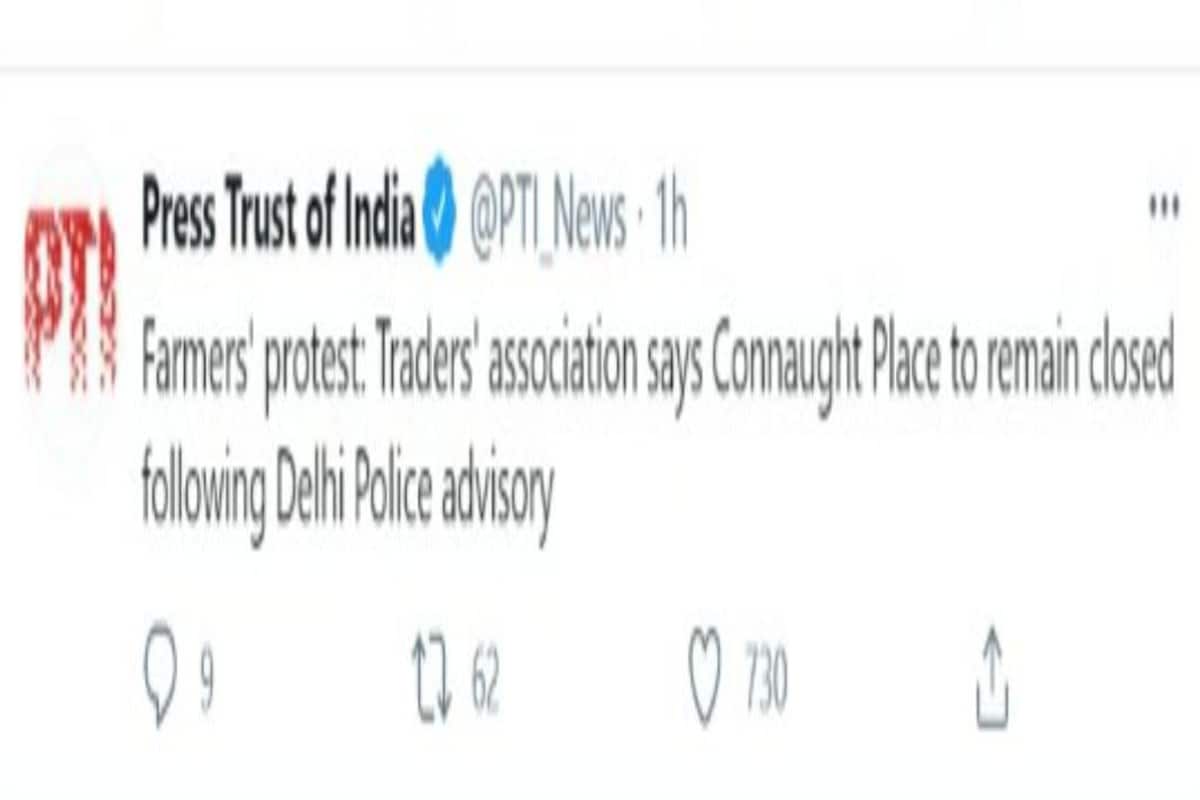Click the @PTI_News handle

point(548,215)
